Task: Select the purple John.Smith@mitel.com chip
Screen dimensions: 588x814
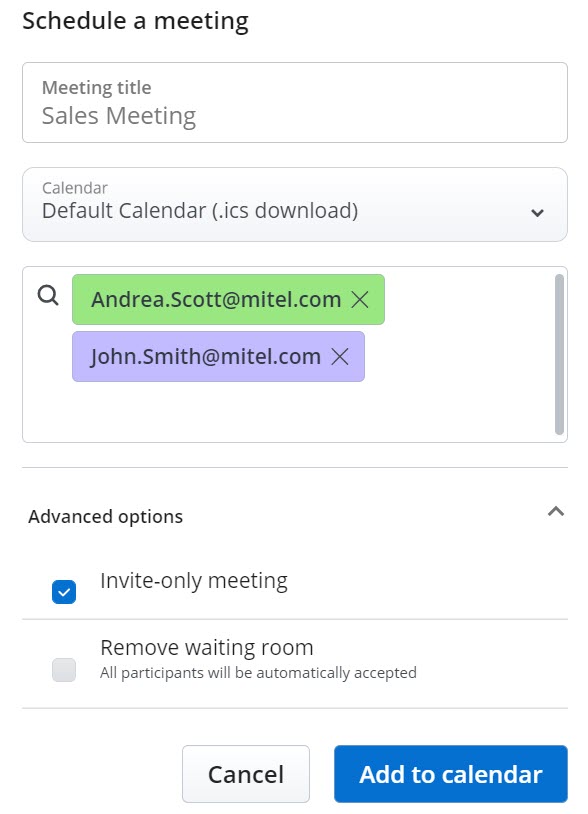Action: pos(218,357)
